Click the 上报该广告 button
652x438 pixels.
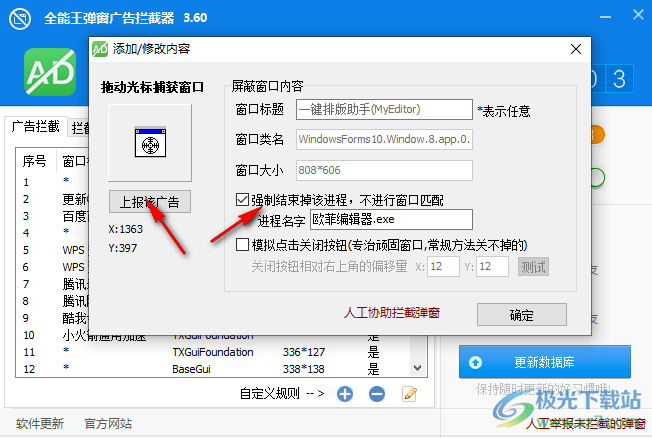pyautogui.click(x=150, y=202)
